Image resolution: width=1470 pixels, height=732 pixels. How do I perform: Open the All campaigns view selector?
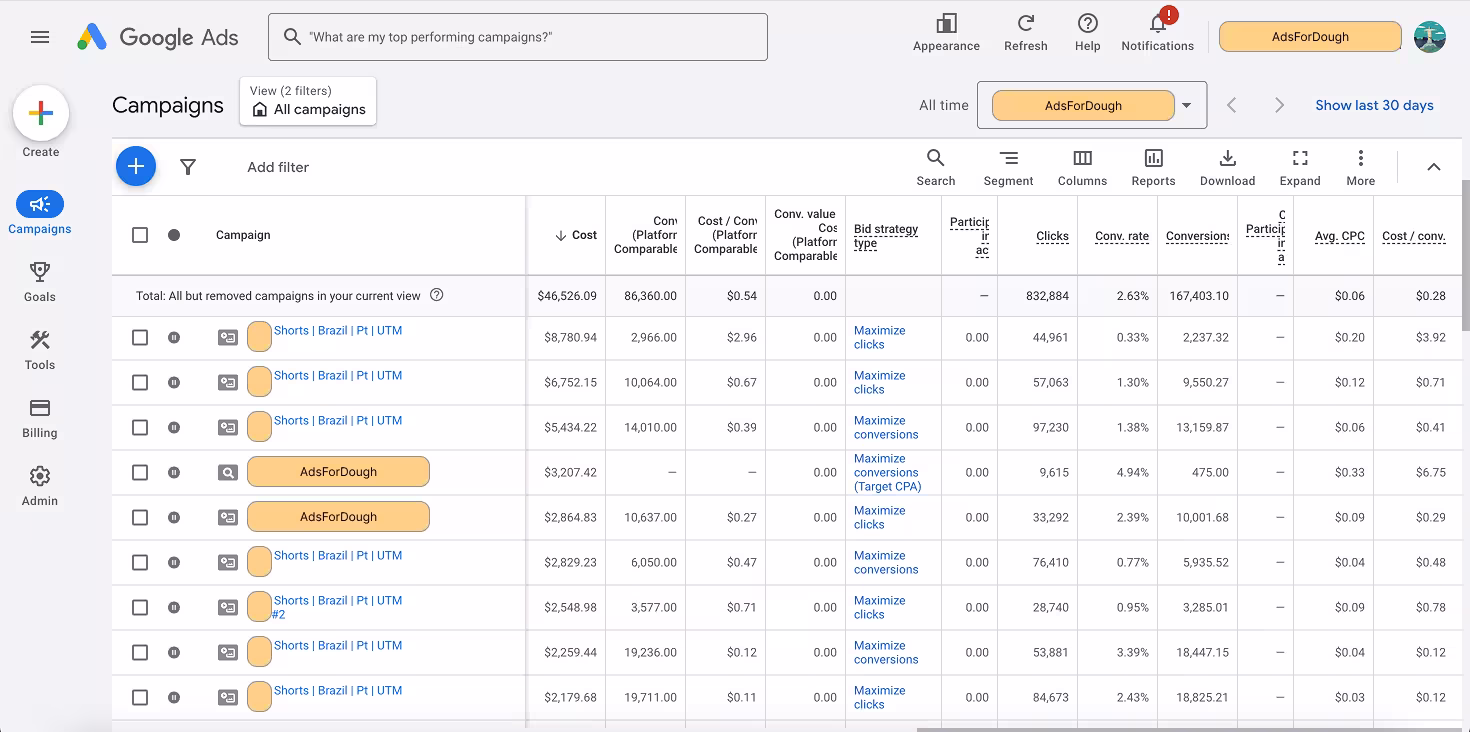pos(308,101)
